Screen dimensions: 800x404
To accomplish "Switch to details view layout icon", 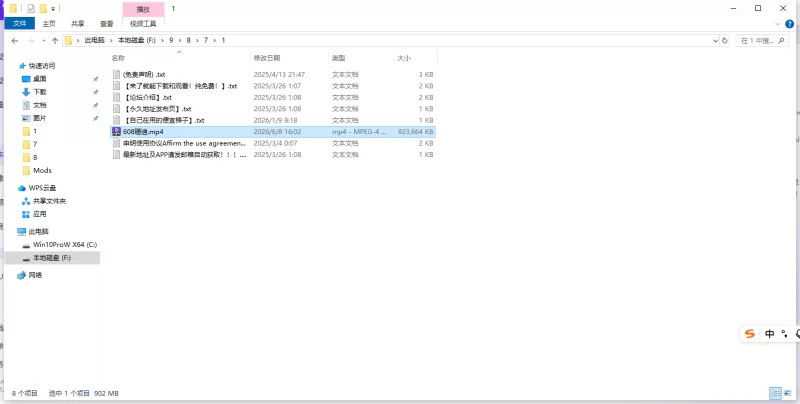I will (776, 393).
